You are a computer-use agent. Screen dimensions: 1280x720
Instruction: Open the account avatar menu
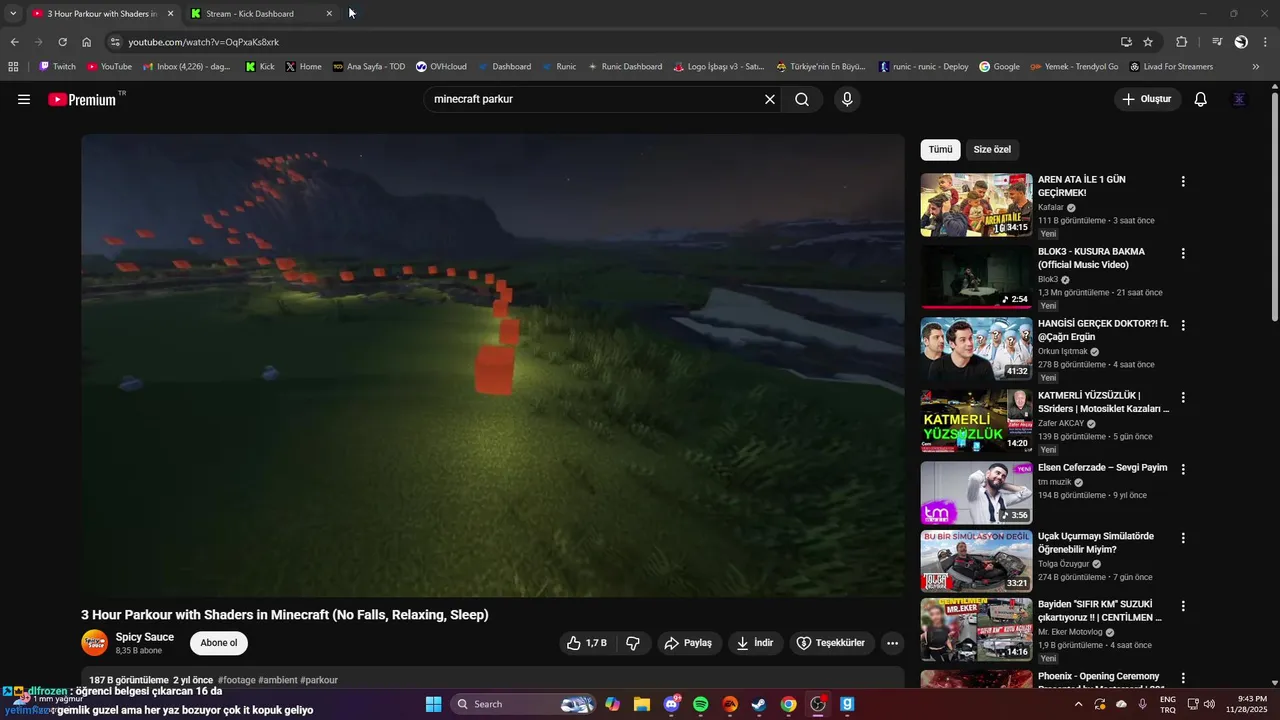click(x=1240, y=99)
